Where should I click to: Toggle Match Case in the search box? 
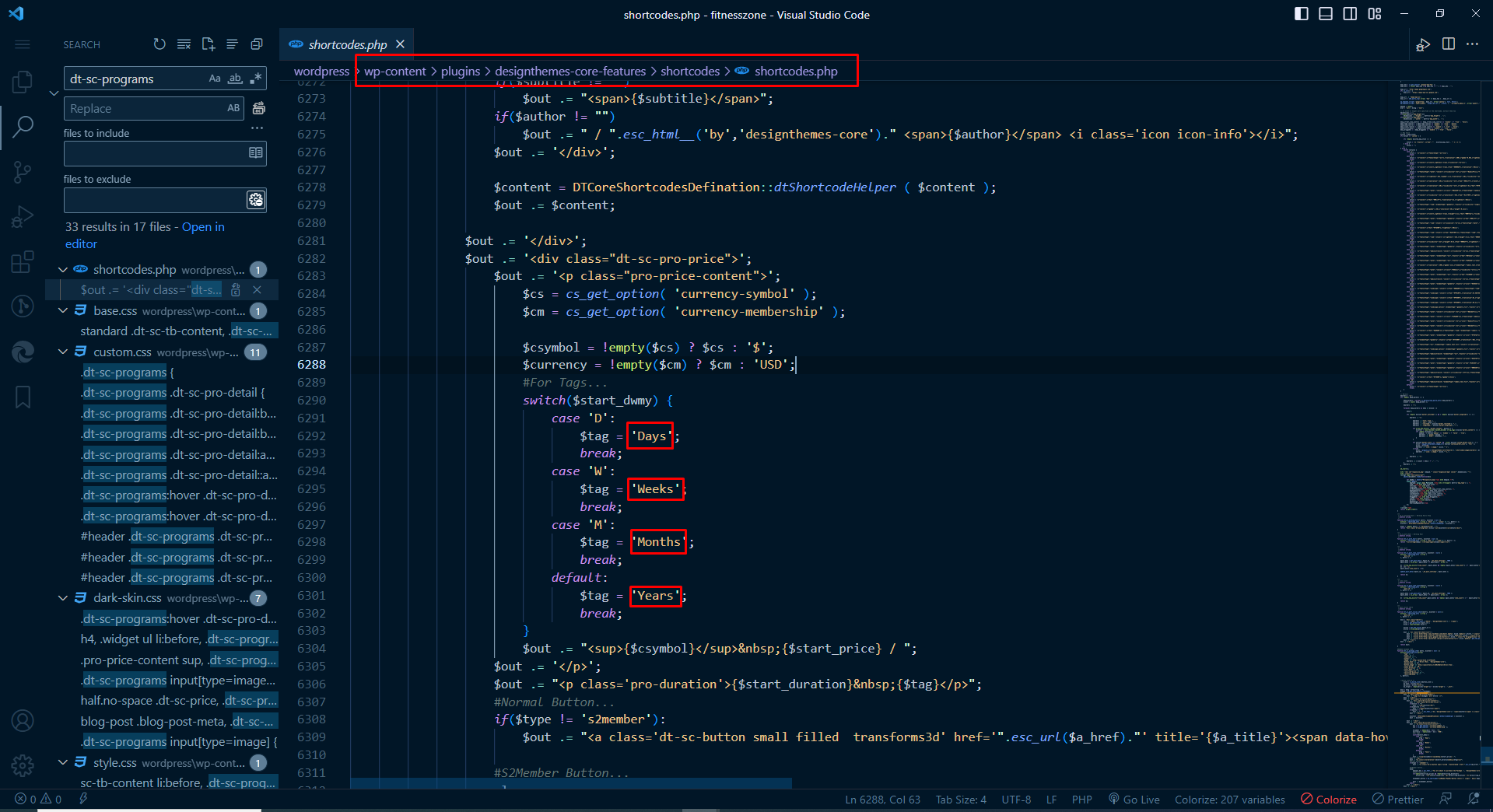coord(215,79)
